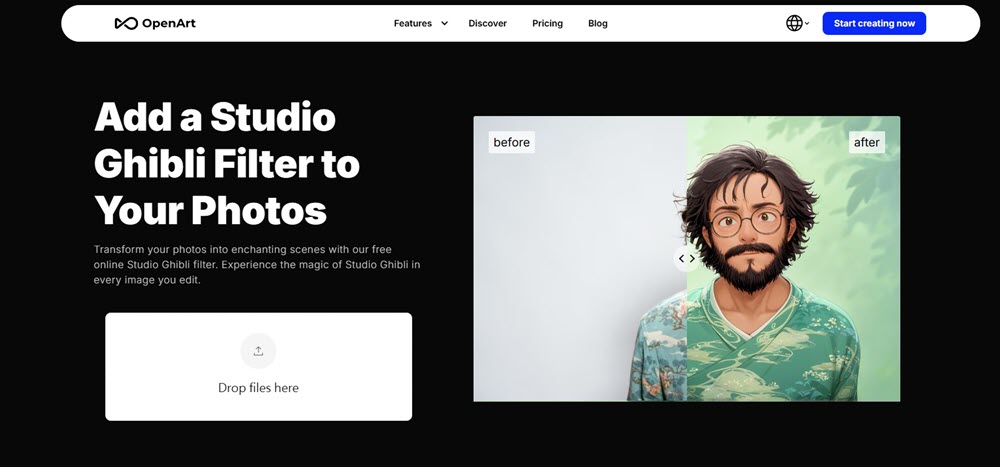Click the before label on the image
1000x467 pixels.
click(x=511, y=142)
